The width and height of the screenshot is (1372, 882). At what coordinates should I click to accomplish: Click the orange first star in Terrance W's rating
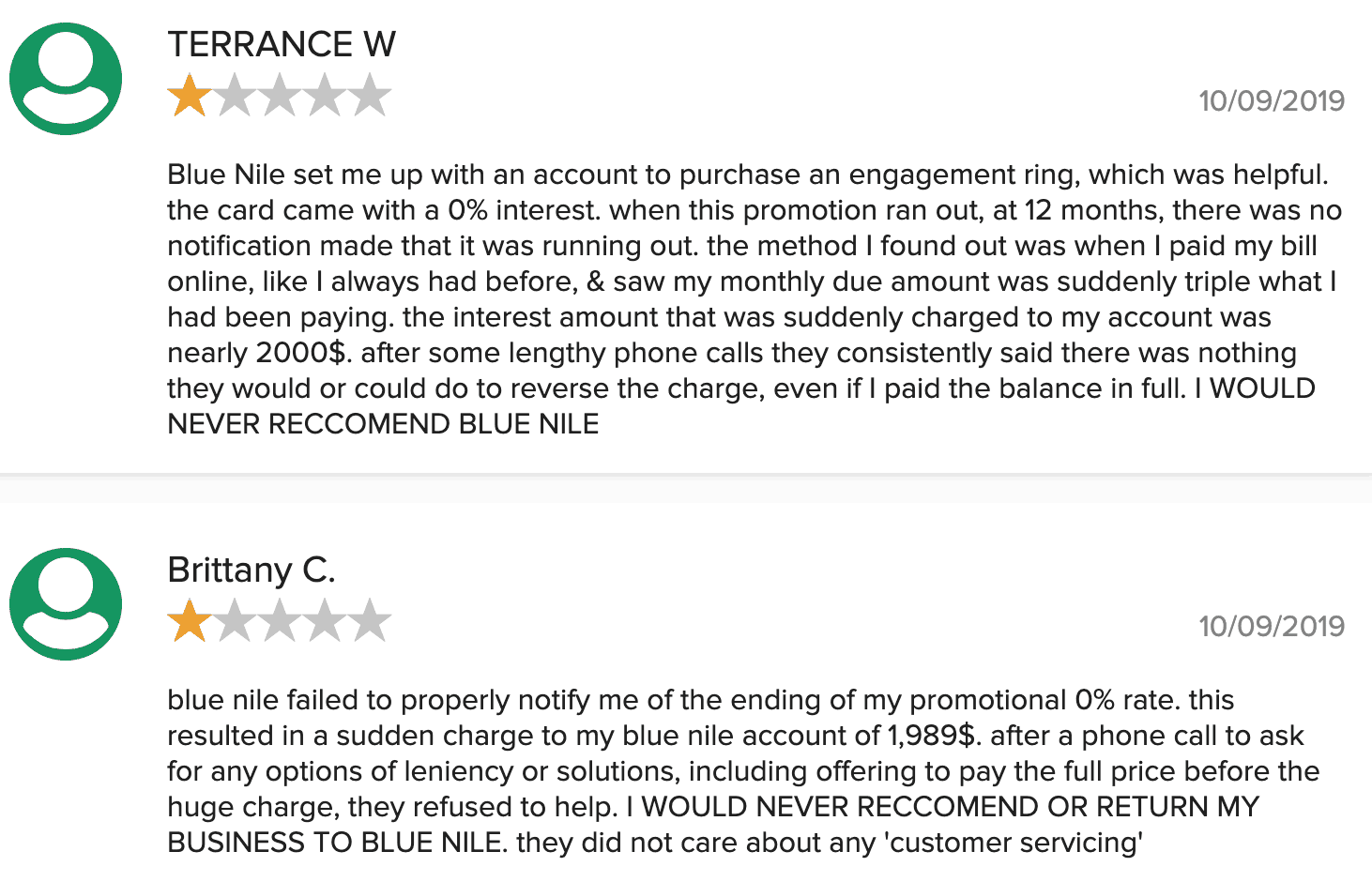tap(190, 96)
